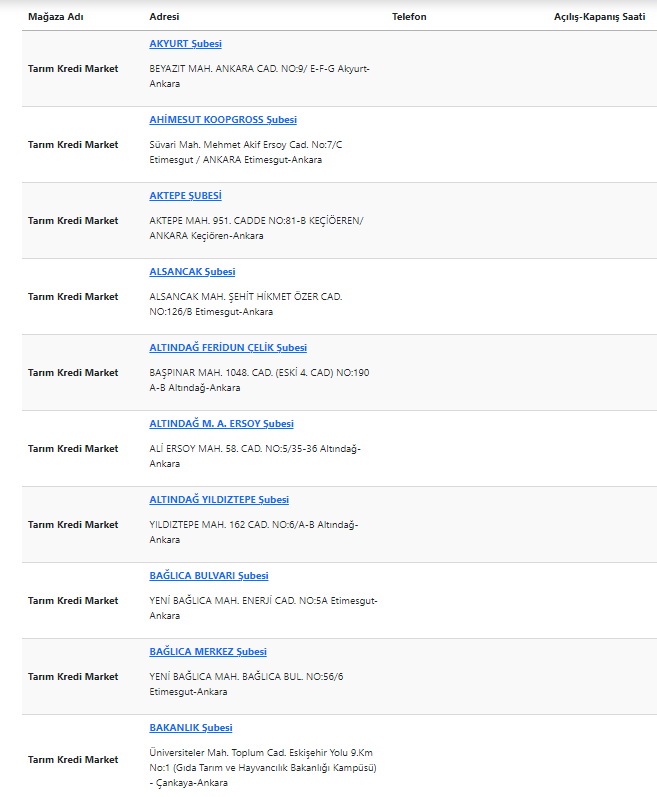Open the ALSANCAK Şubesi link

click(x=192, y=272)
